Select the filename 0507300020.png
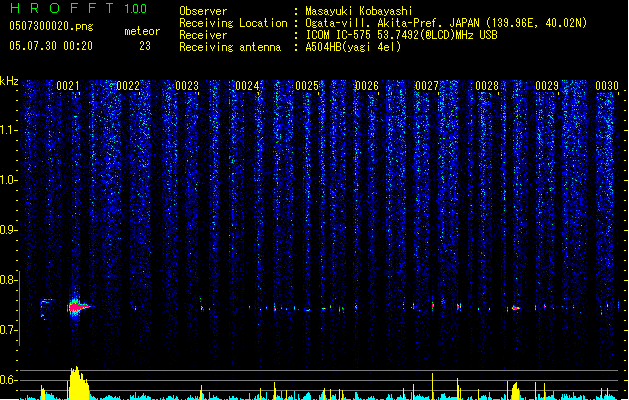Viewport: 629px width, 400px height. [51, 26]
